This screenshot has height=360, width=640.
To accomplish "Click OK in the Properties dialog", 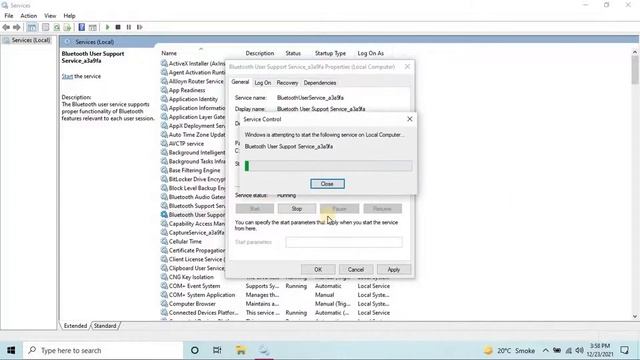I will click(x=318, y=269).
